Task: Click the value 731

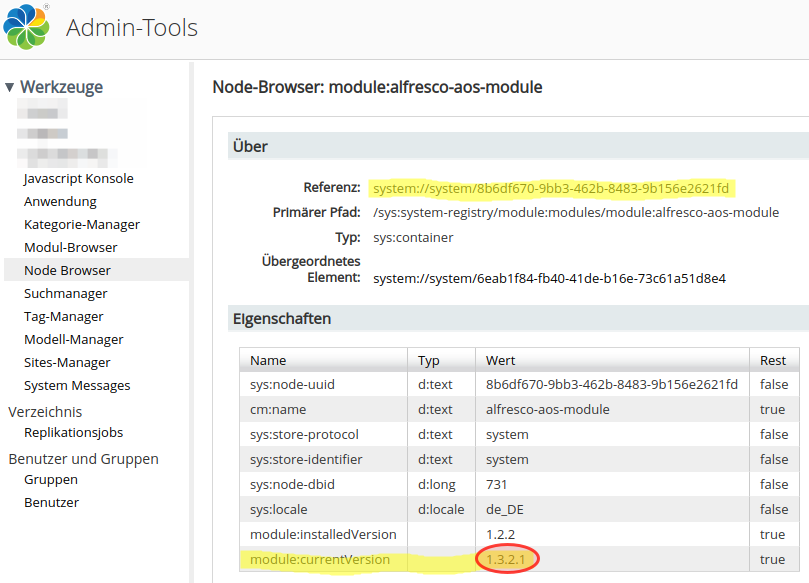Action: point(496,484)
